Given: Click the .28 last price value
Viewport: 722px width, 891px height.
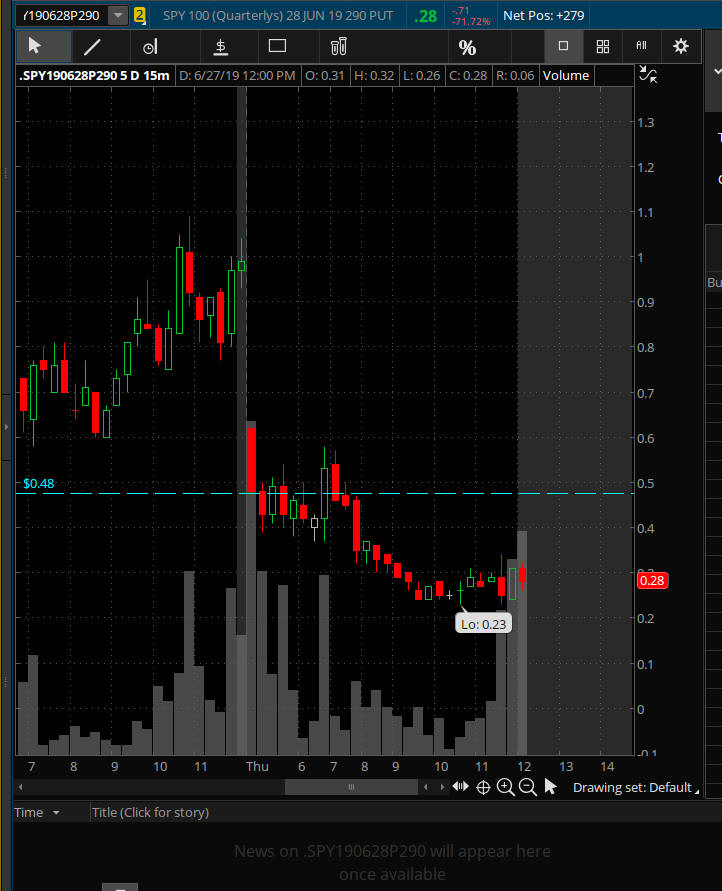Looking at the screenshot, I should (x=425, y=16).
